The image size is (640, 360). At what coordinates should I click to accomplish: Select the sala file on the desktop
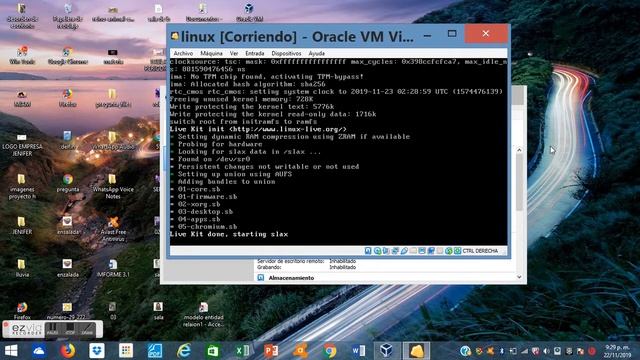(158, 311)
